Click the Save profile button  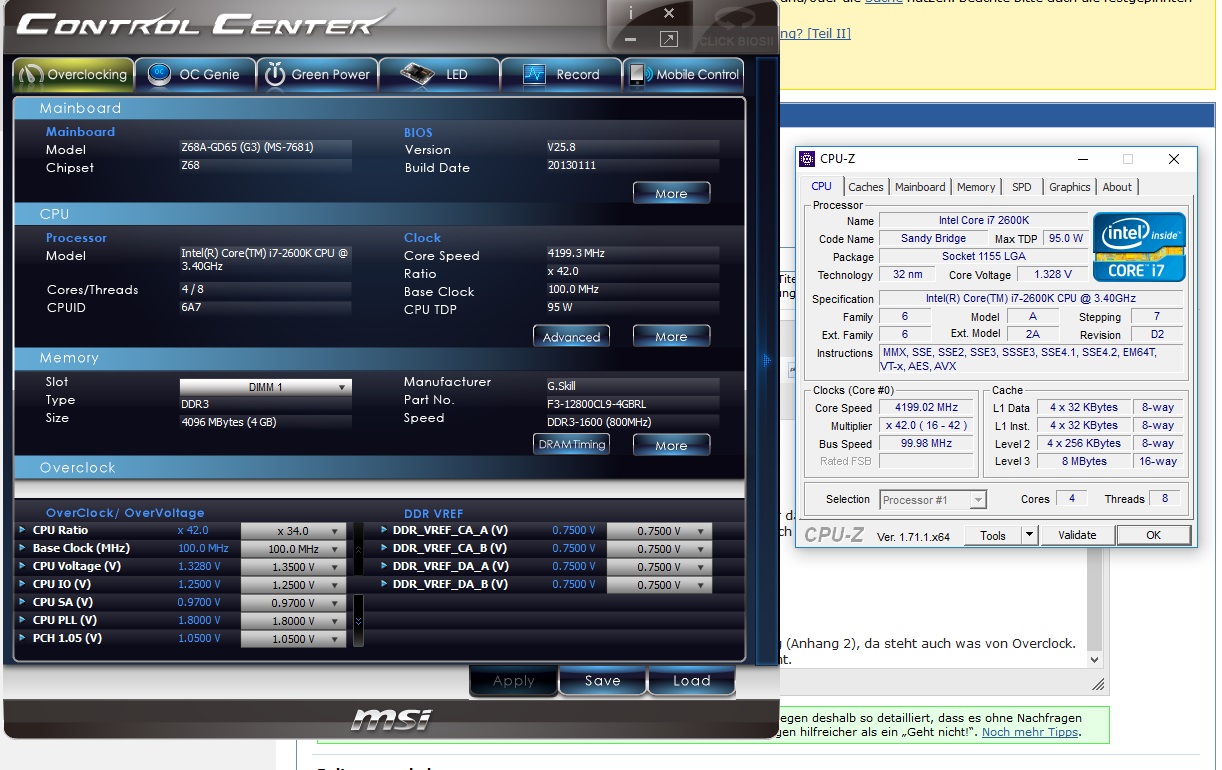click(x=602, y=680)
